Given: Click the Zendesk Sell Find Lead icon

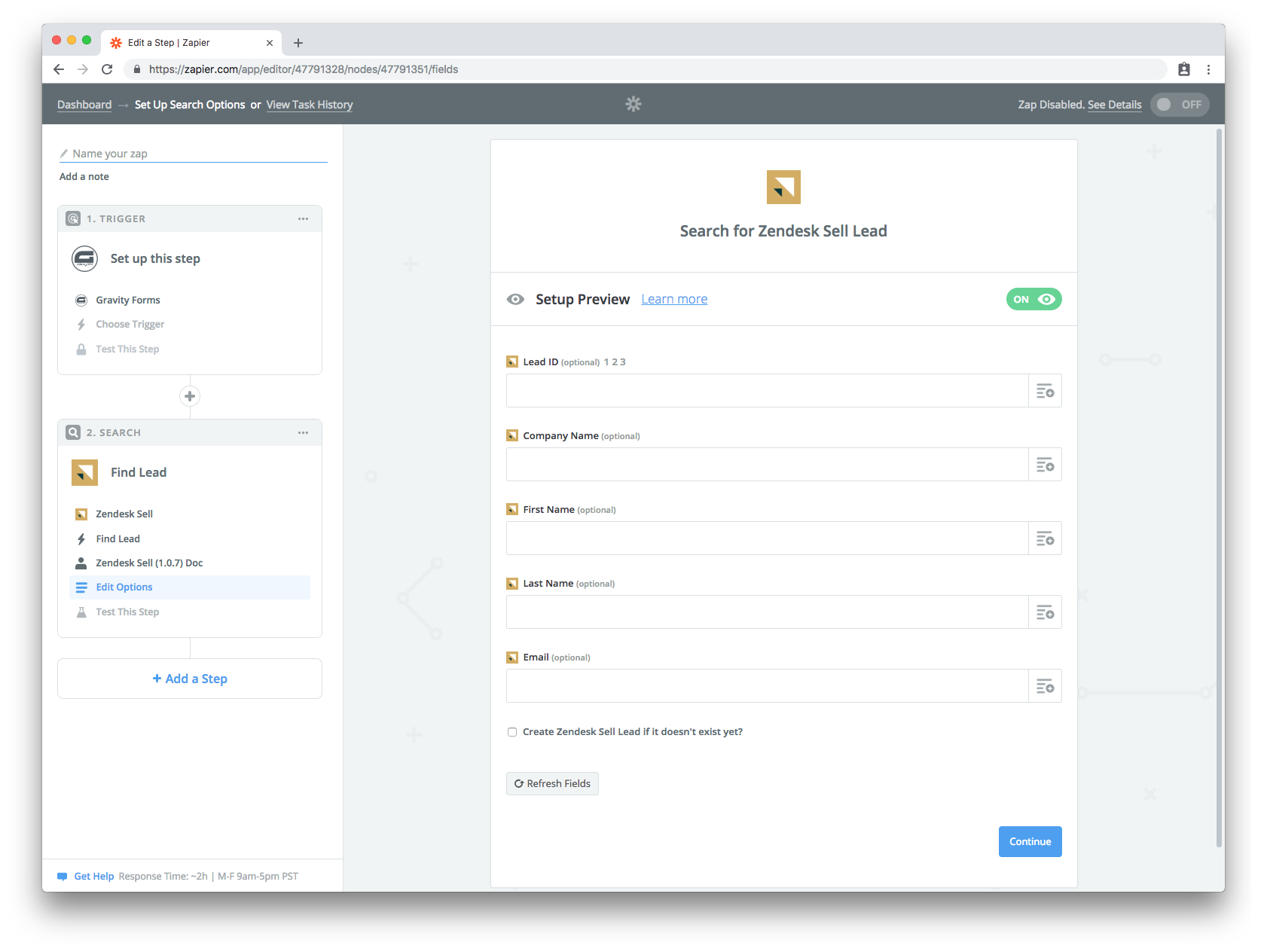Looking at the screenshot, I should point(84,472).
